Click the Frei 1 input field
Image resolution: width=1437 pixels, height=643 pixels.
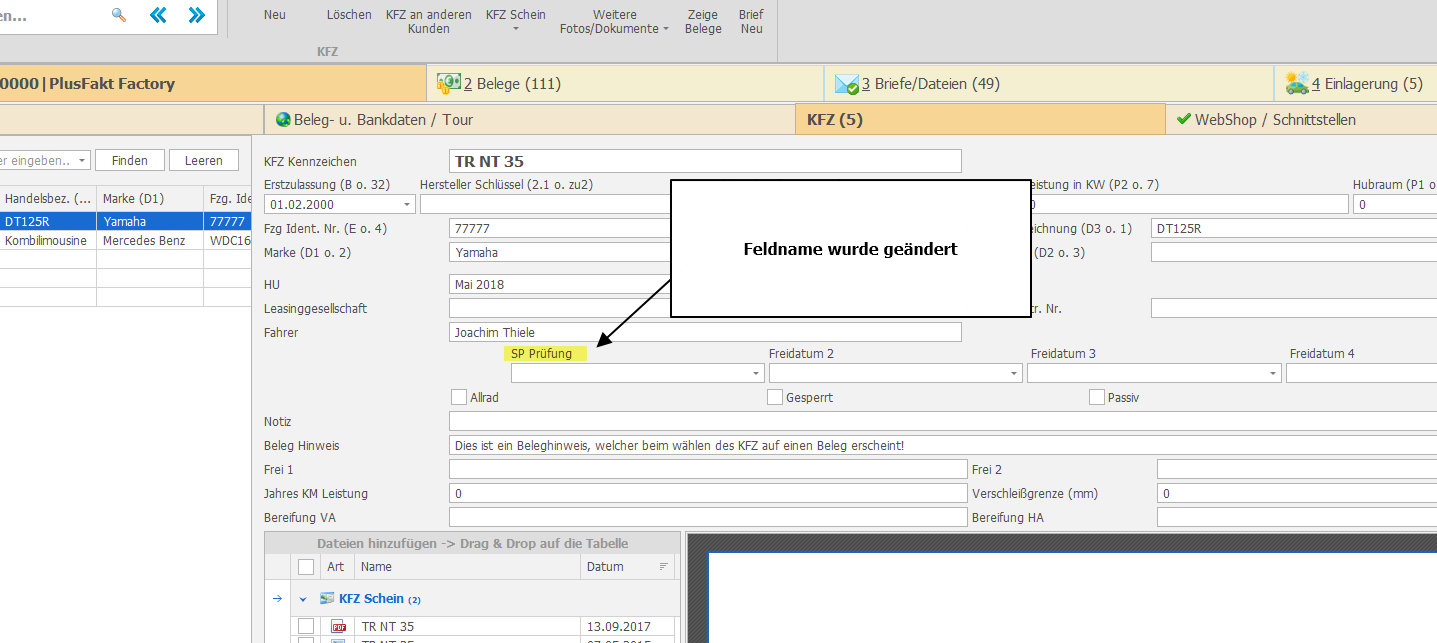click(708, 469)
